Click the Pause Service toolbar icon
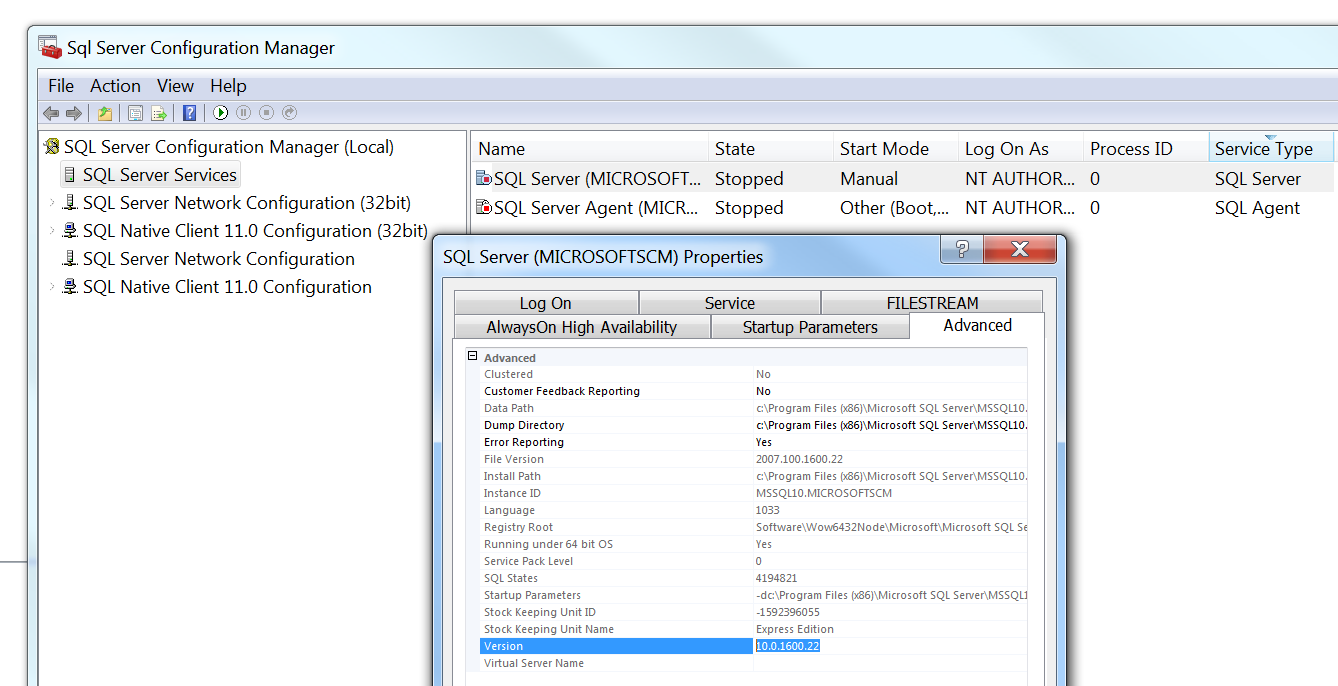 click(243, 113)
